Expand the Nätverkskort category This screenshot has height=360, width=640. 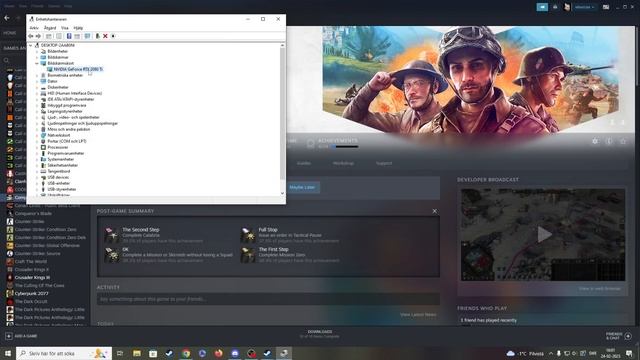click(37, 135)
